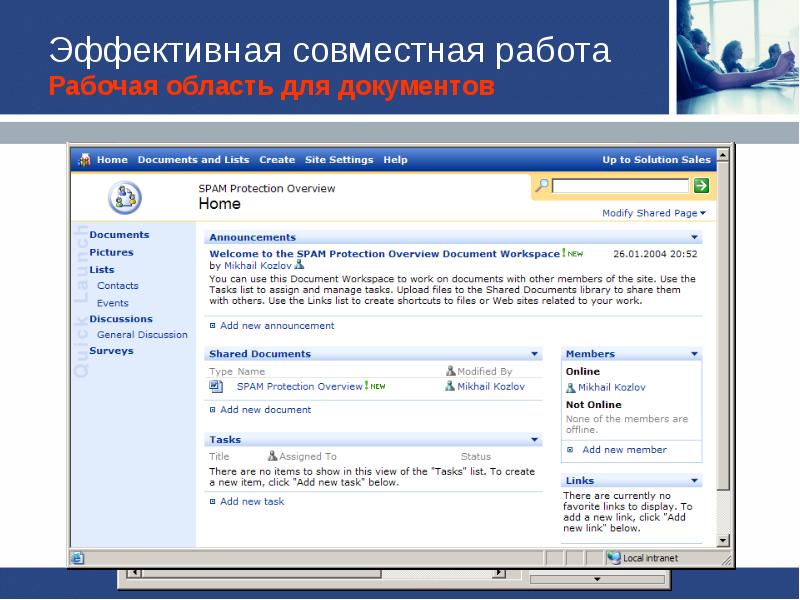Open the Shared Documents web part menu arrow
800x600 pixels.
pyautogui.click(x=535, y=354)
